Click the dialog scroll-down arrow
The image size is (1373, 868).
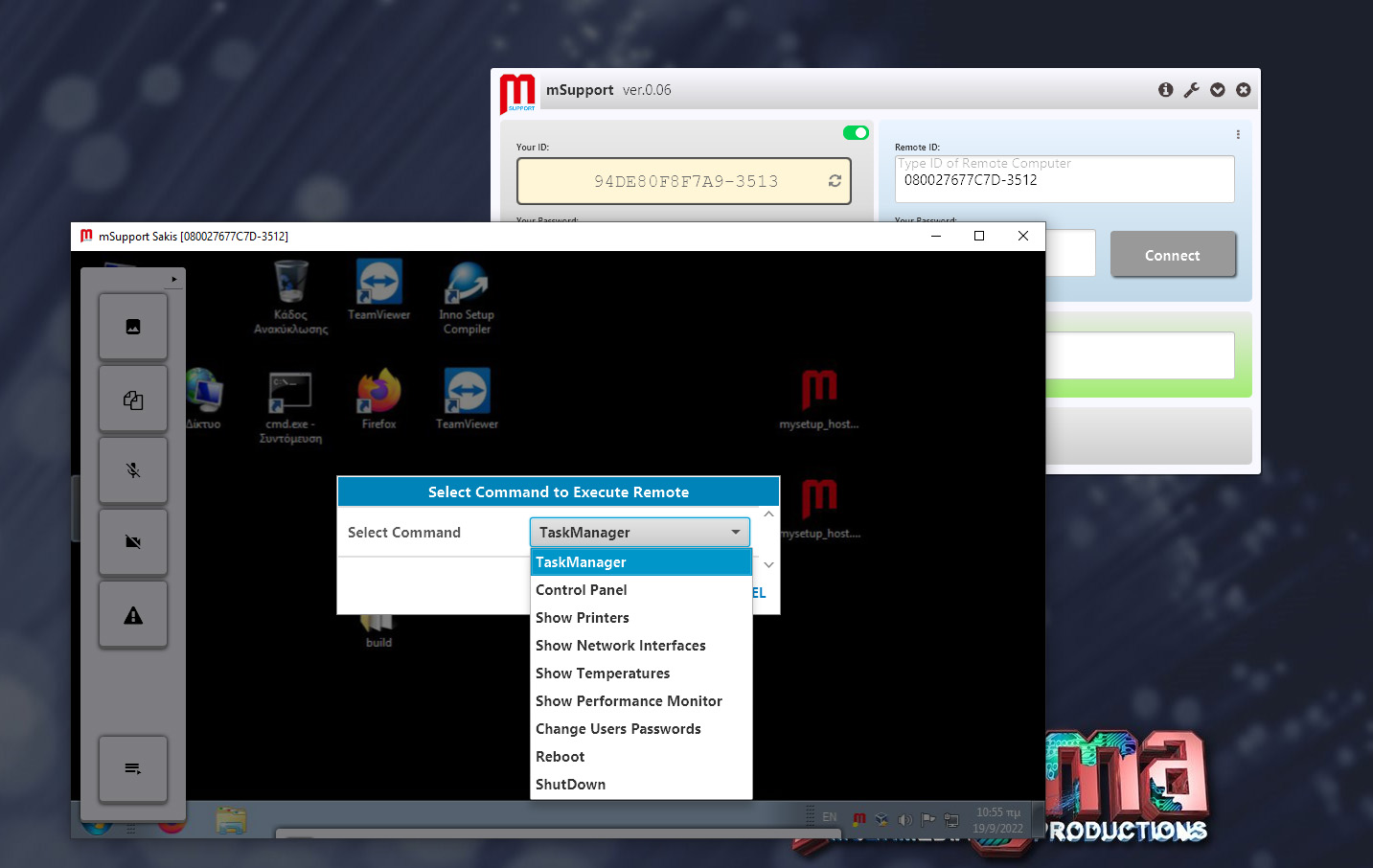[768, 565]
